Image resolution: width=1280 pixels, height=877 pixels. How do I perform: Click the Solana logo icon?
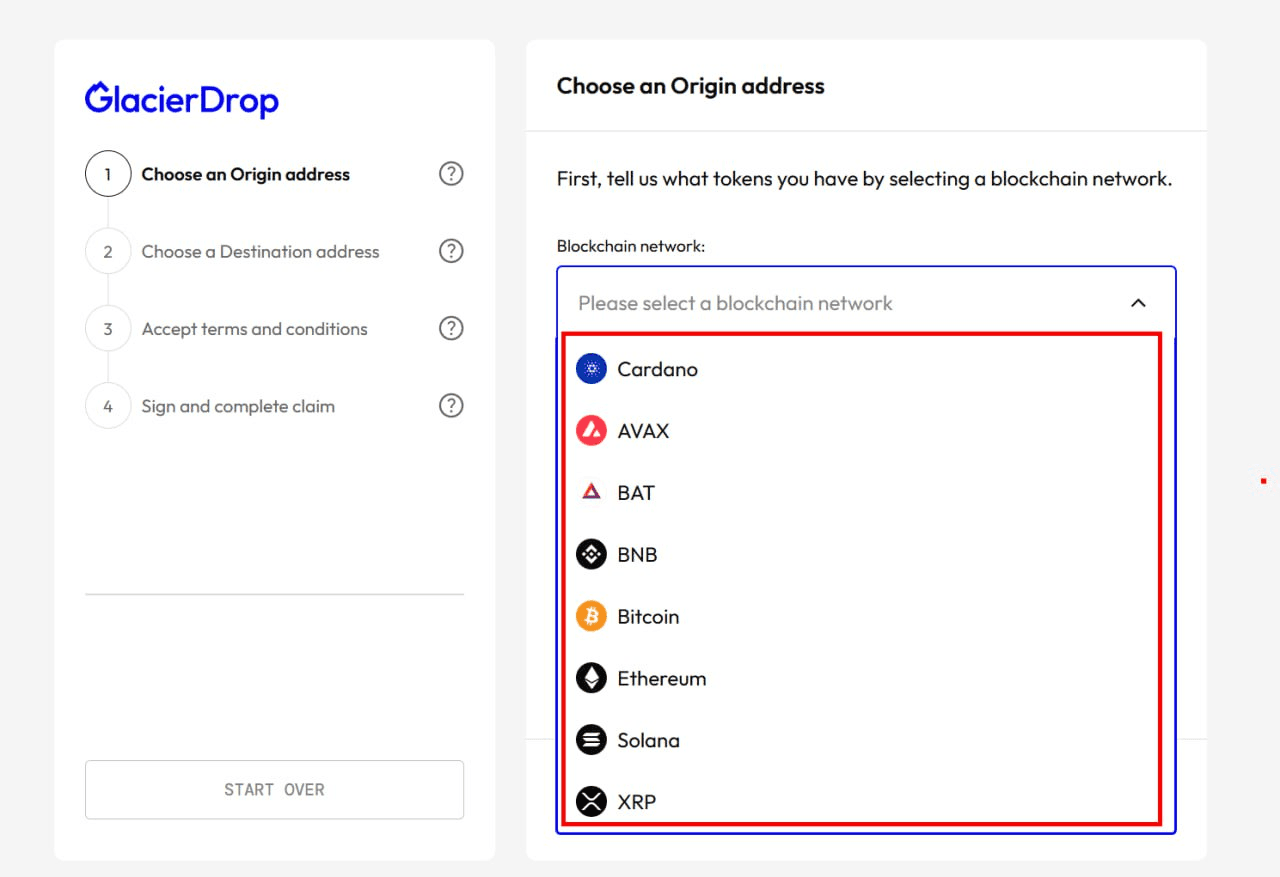tap(591, 740)
